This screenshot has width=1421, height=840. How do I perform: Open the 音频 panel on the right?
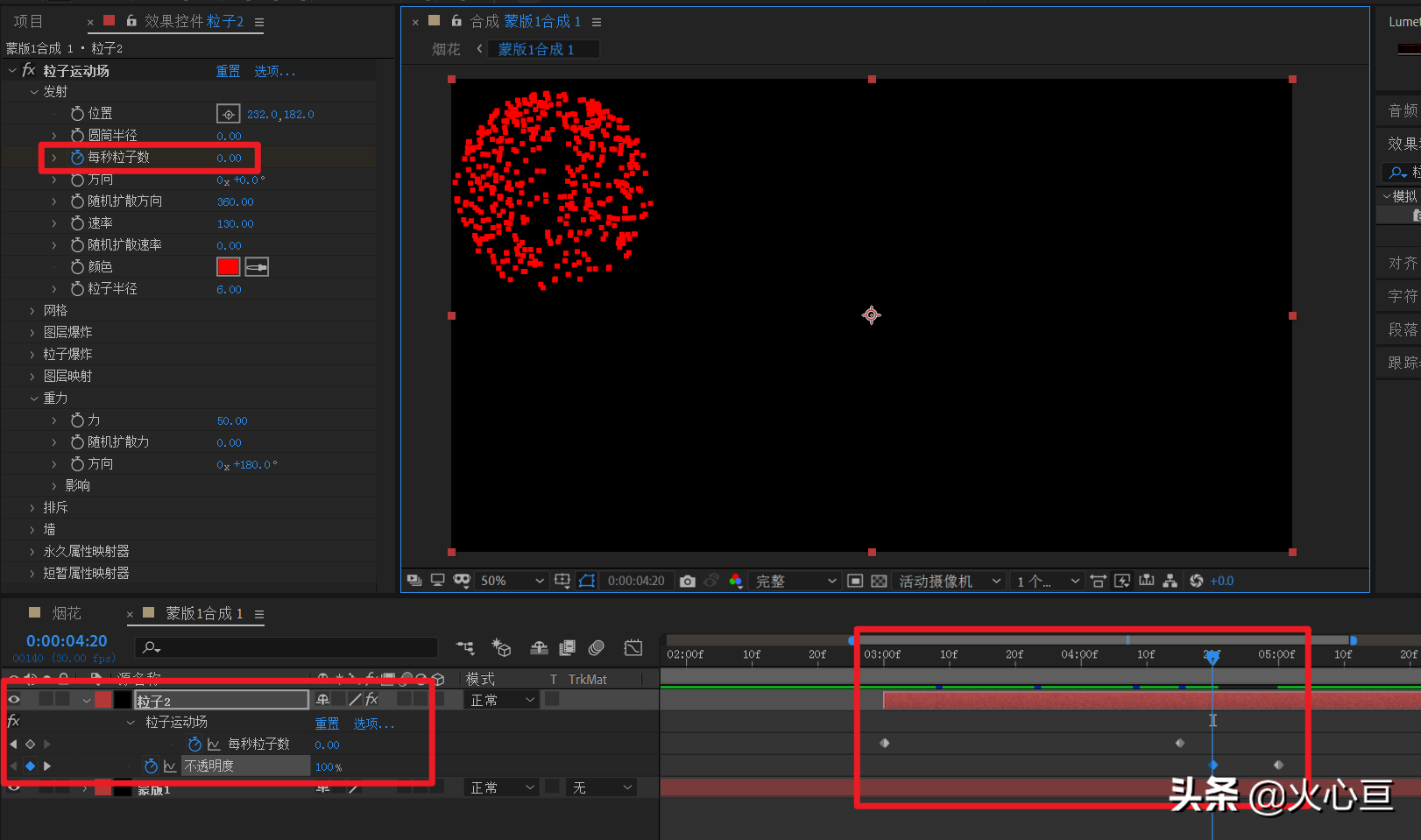pyautogui.click(x=1403, y=110)
